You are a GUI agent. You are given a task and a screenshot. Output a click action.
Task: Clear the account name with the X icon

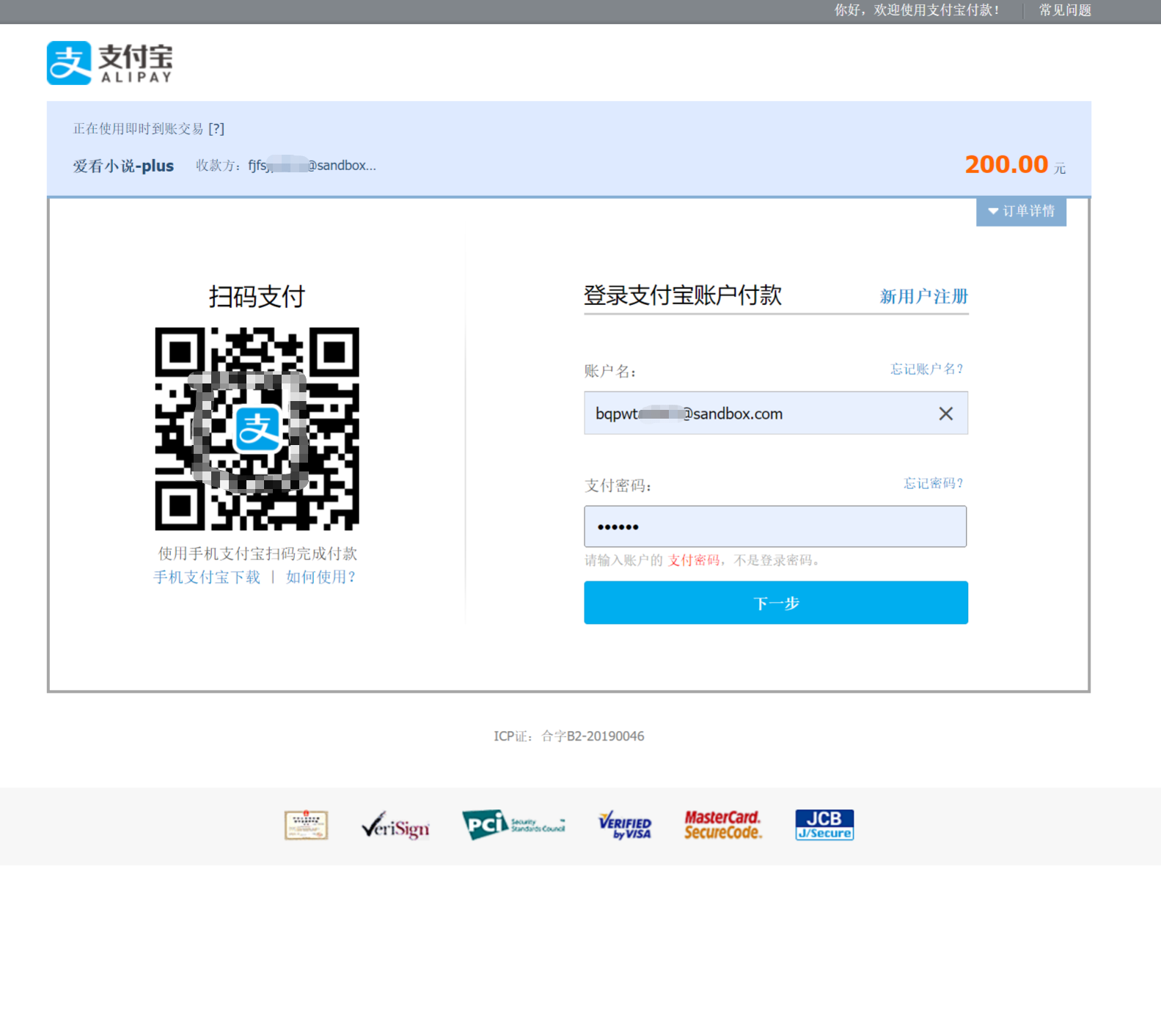[945, 414]
